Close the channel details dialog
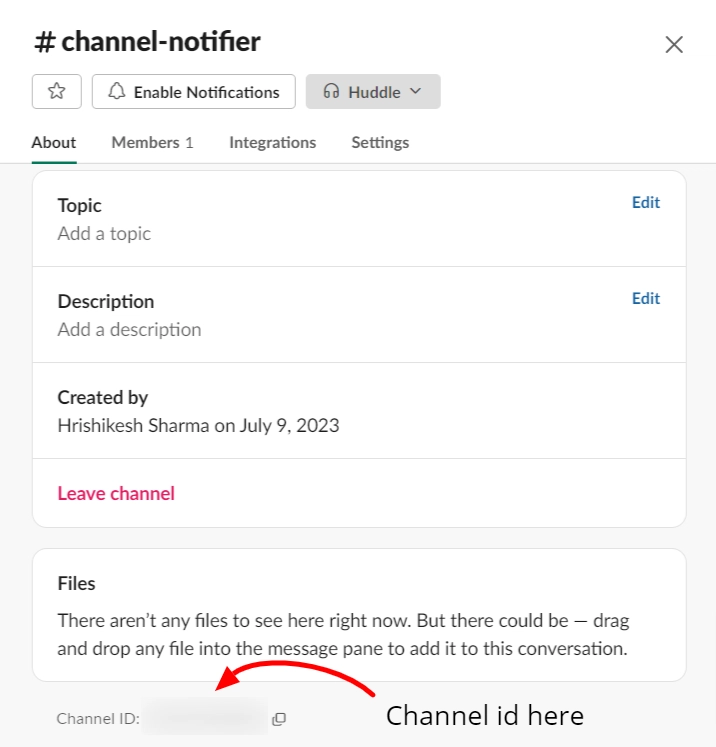The height and width of the screenshot is (747, 716). pyautogui.click(x=674, y=44)
